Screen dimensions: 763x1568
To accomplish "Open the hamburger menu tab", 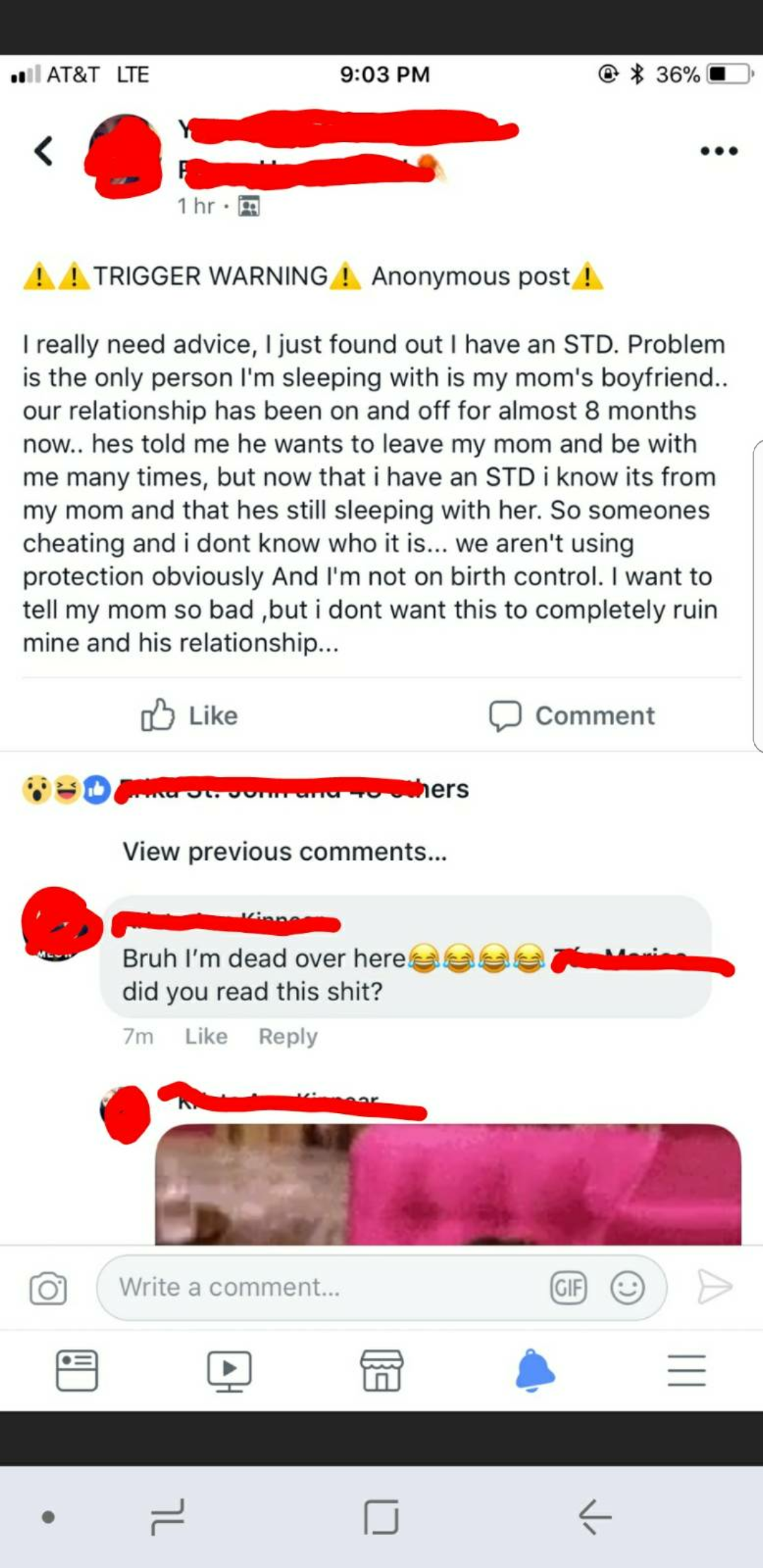I will [687, 1370].
